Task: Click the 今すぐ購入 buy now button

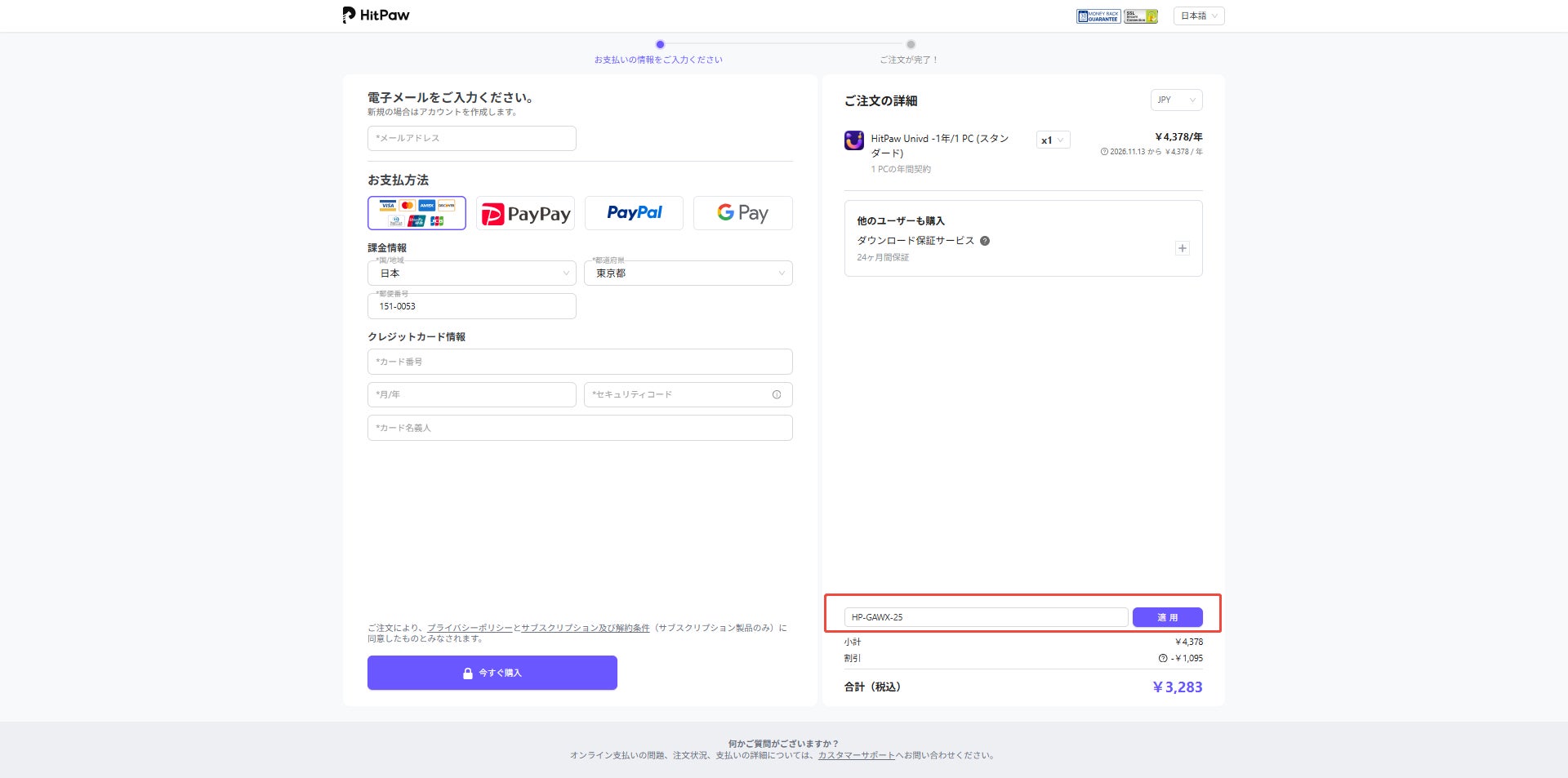Action: click(492, 673)
